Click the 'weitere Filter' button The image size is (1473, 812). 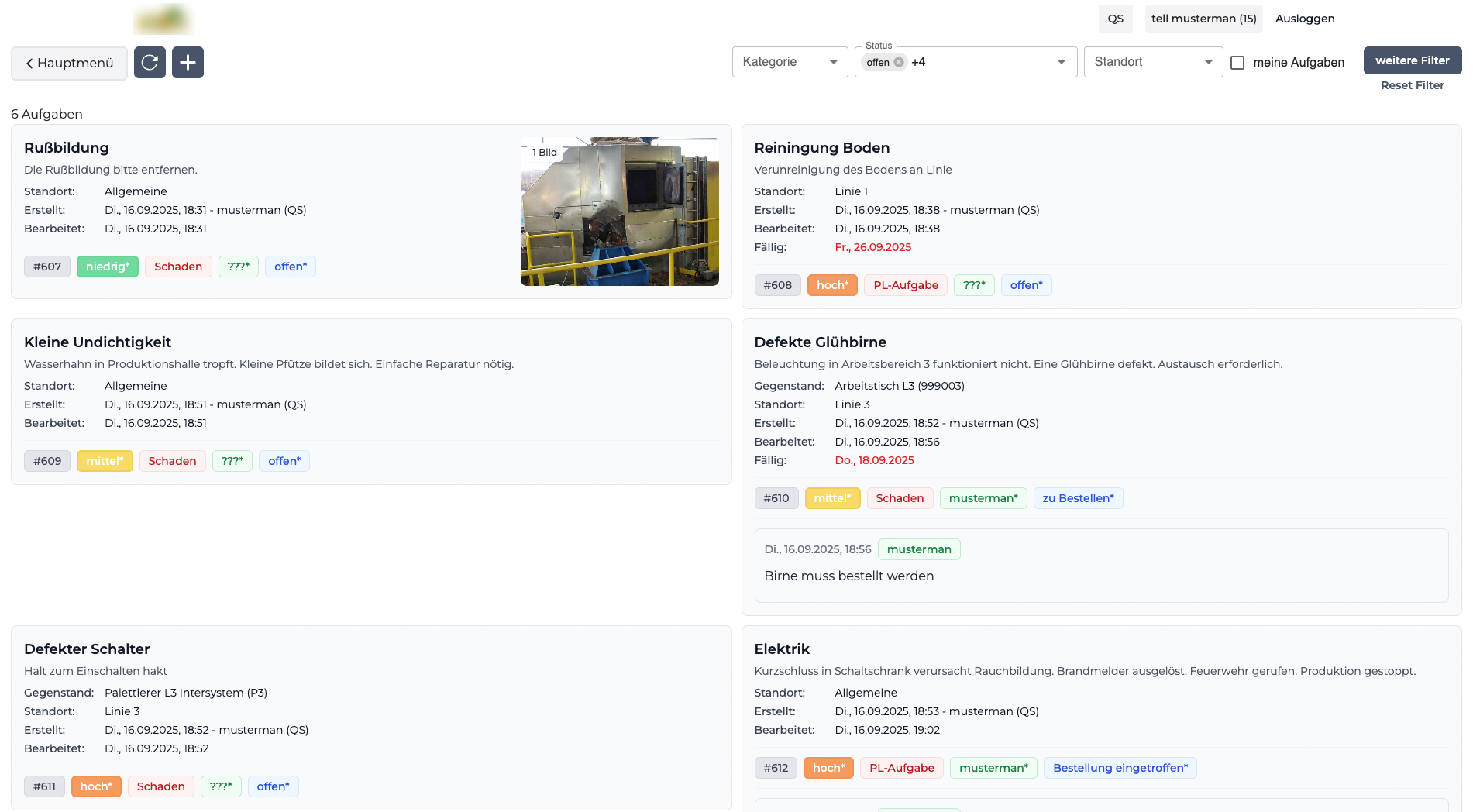point(1412,60)
